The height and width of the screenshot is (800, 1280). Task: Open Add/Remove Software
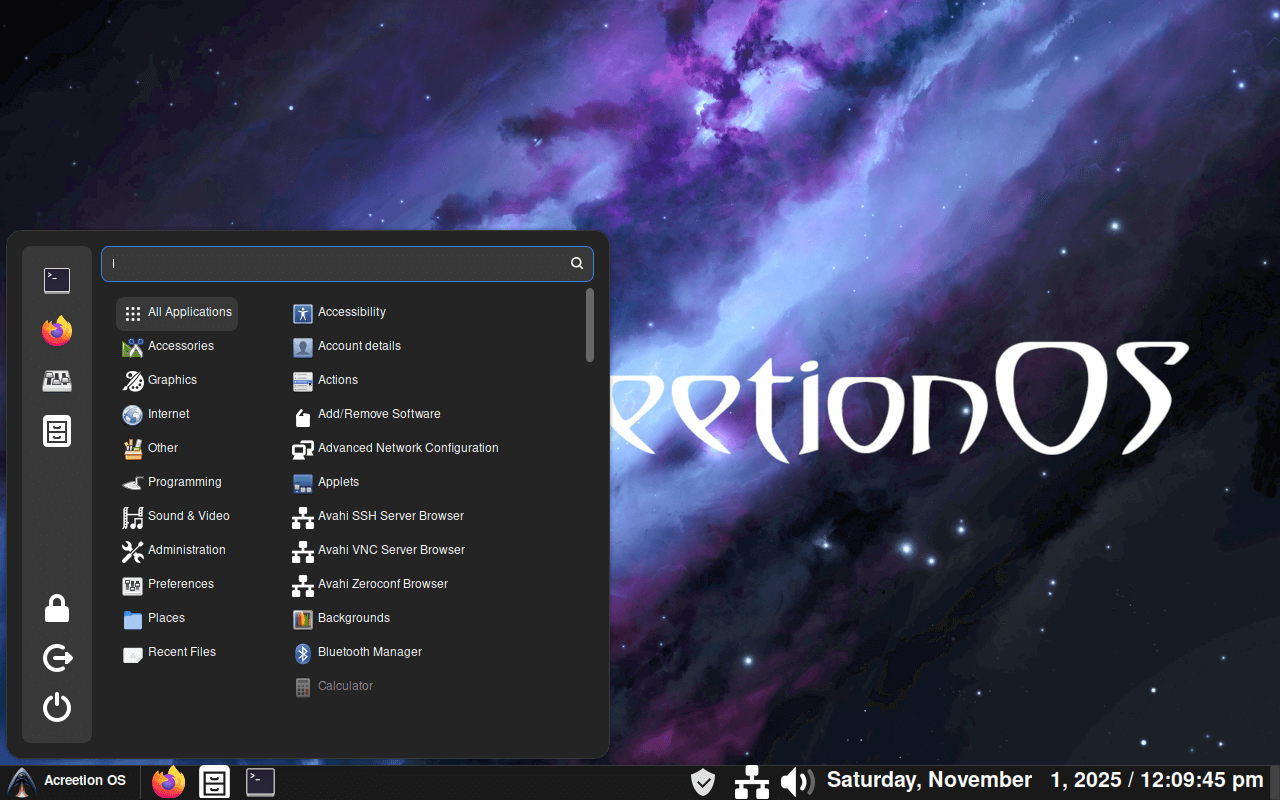point(378,414)
